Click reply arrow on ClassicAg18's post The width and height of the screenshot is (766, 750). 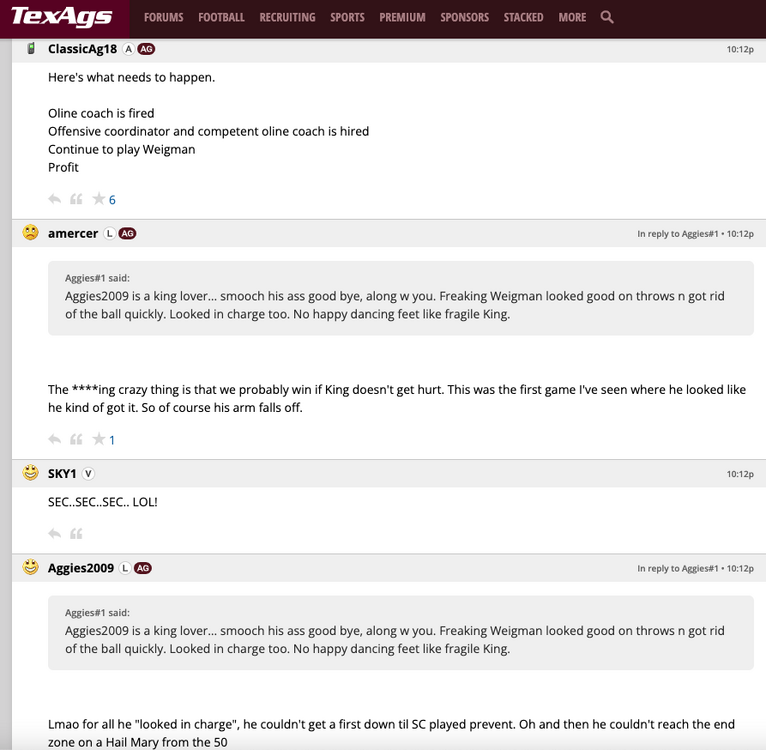pyautogui.click(x=54, y=199)
